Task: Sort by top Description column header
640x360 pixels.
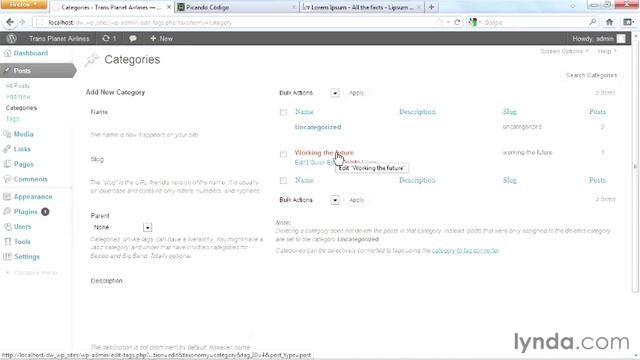Action: pos(417,112)
